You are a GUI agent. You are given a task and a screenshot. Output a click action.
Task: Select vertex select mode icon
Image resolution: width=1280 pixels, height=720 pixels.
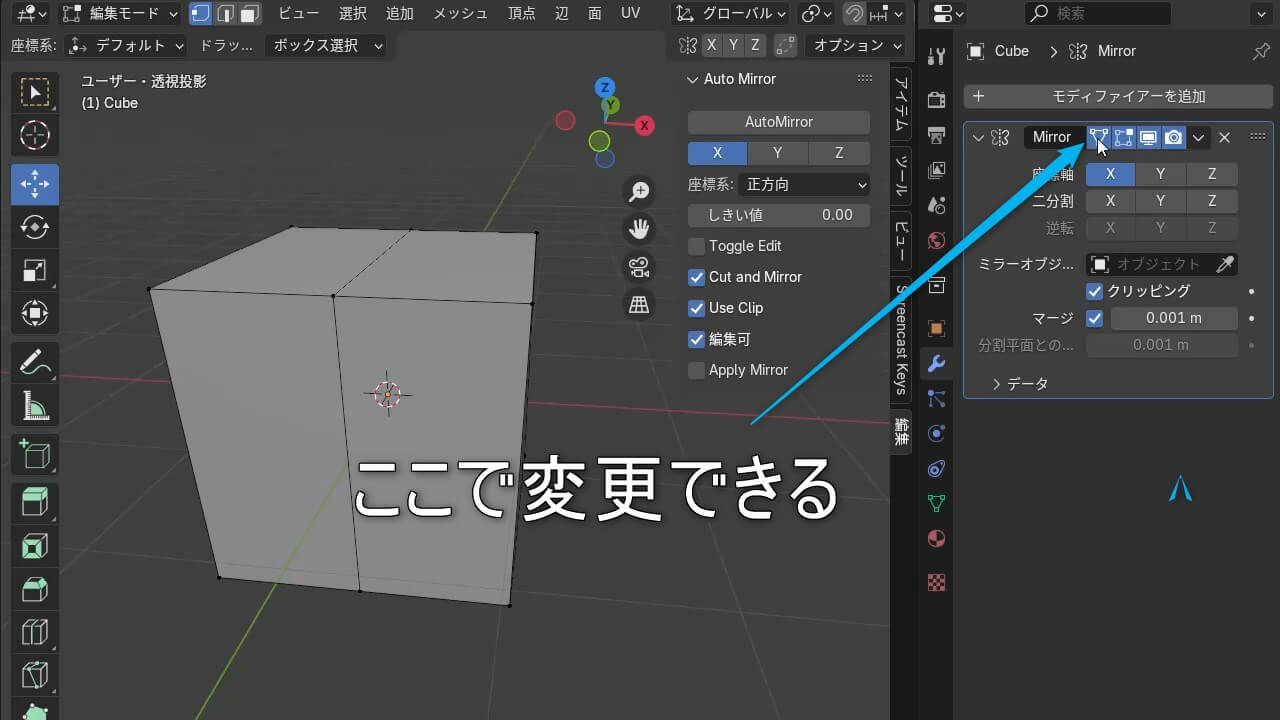[x=200, y=13]
